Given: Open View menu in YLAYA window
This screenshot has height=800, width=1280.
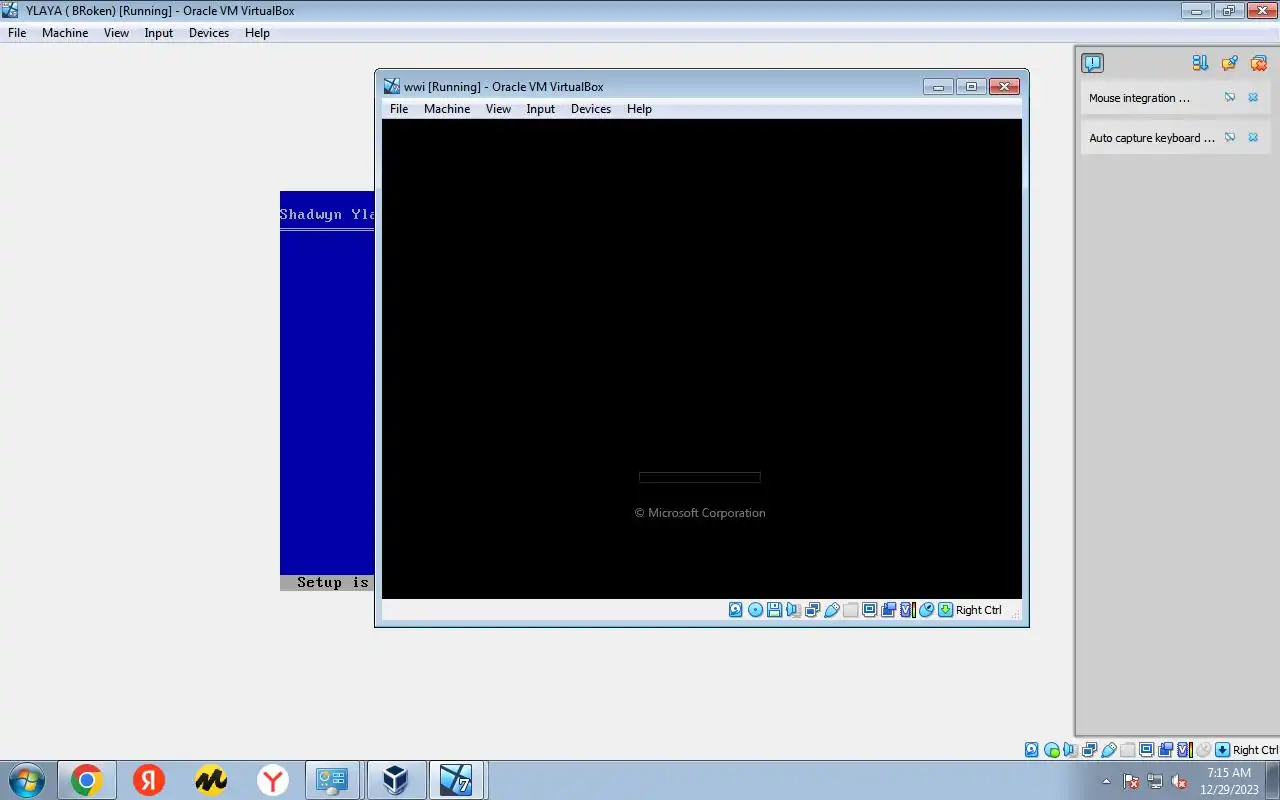Looking at the screenshot, I should point(116,33).
